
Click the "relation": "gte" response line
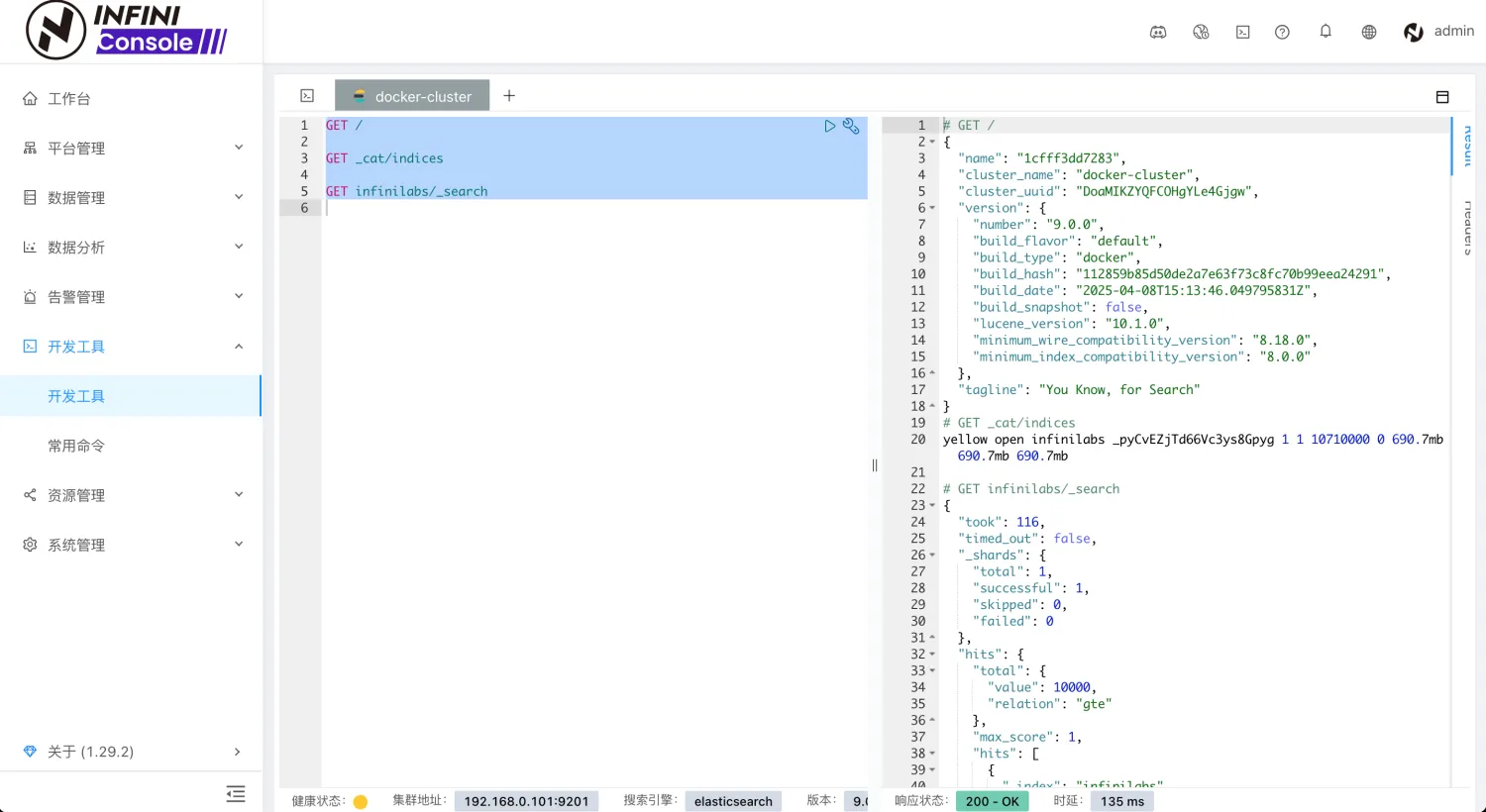(1049, 704)
